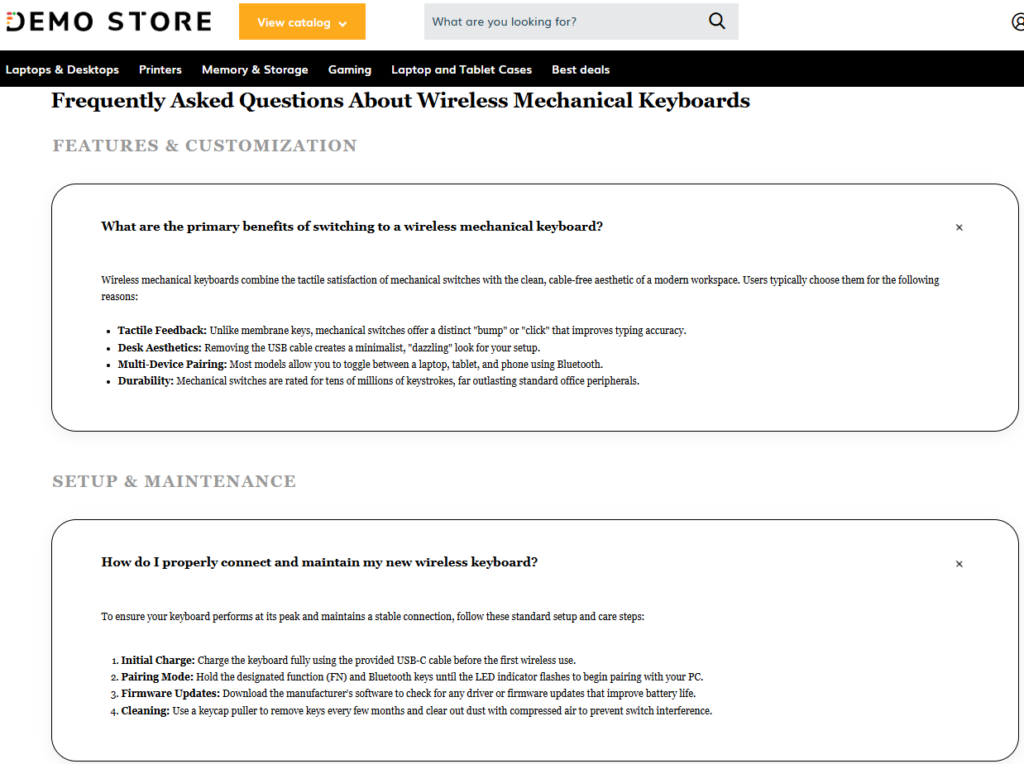Visit the Best deals page
Image resolution: width=1024 pixels, height=764 pixels.
580,70
